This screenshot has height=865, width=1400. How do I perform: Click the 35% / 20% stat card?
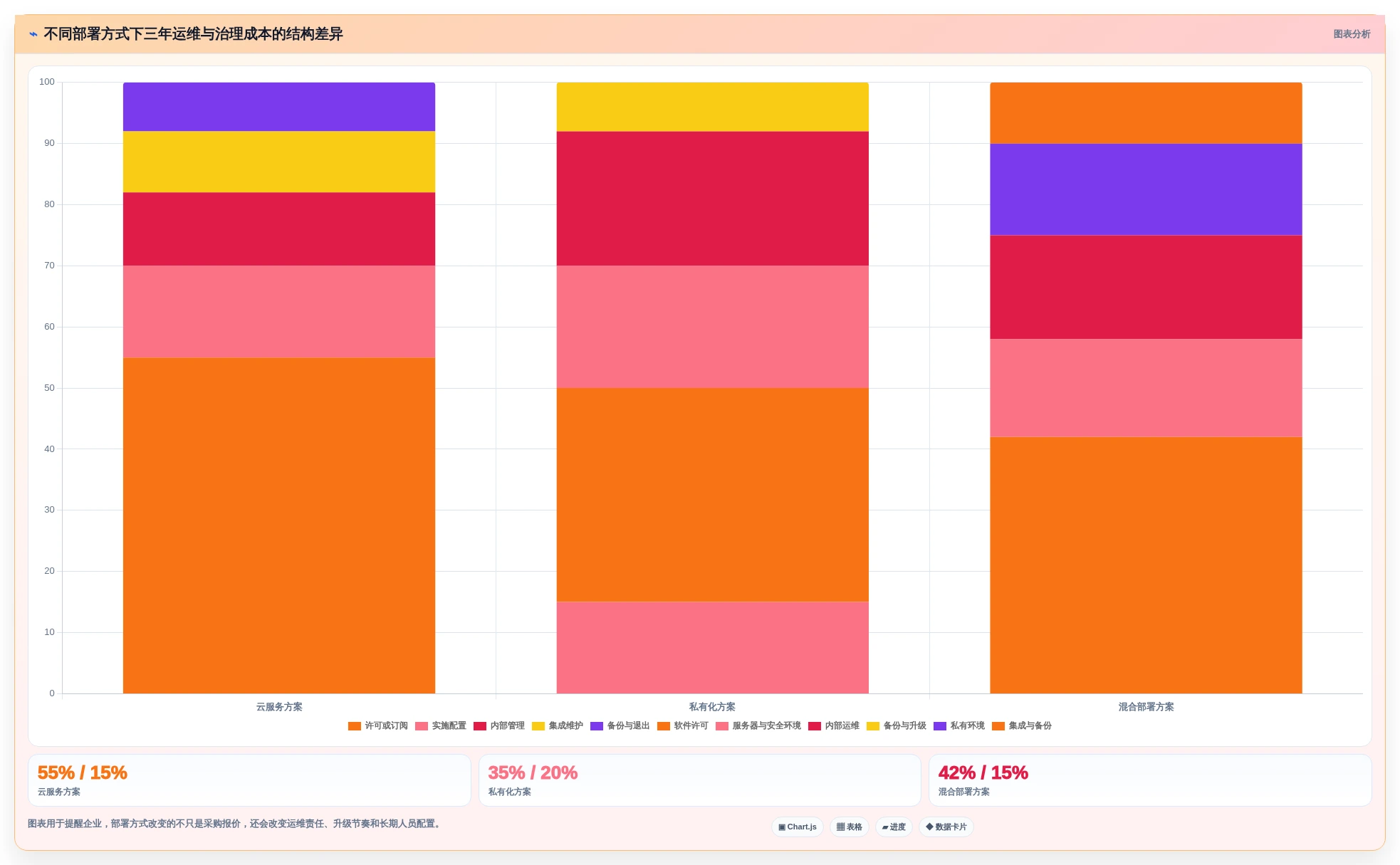[700, 780]
